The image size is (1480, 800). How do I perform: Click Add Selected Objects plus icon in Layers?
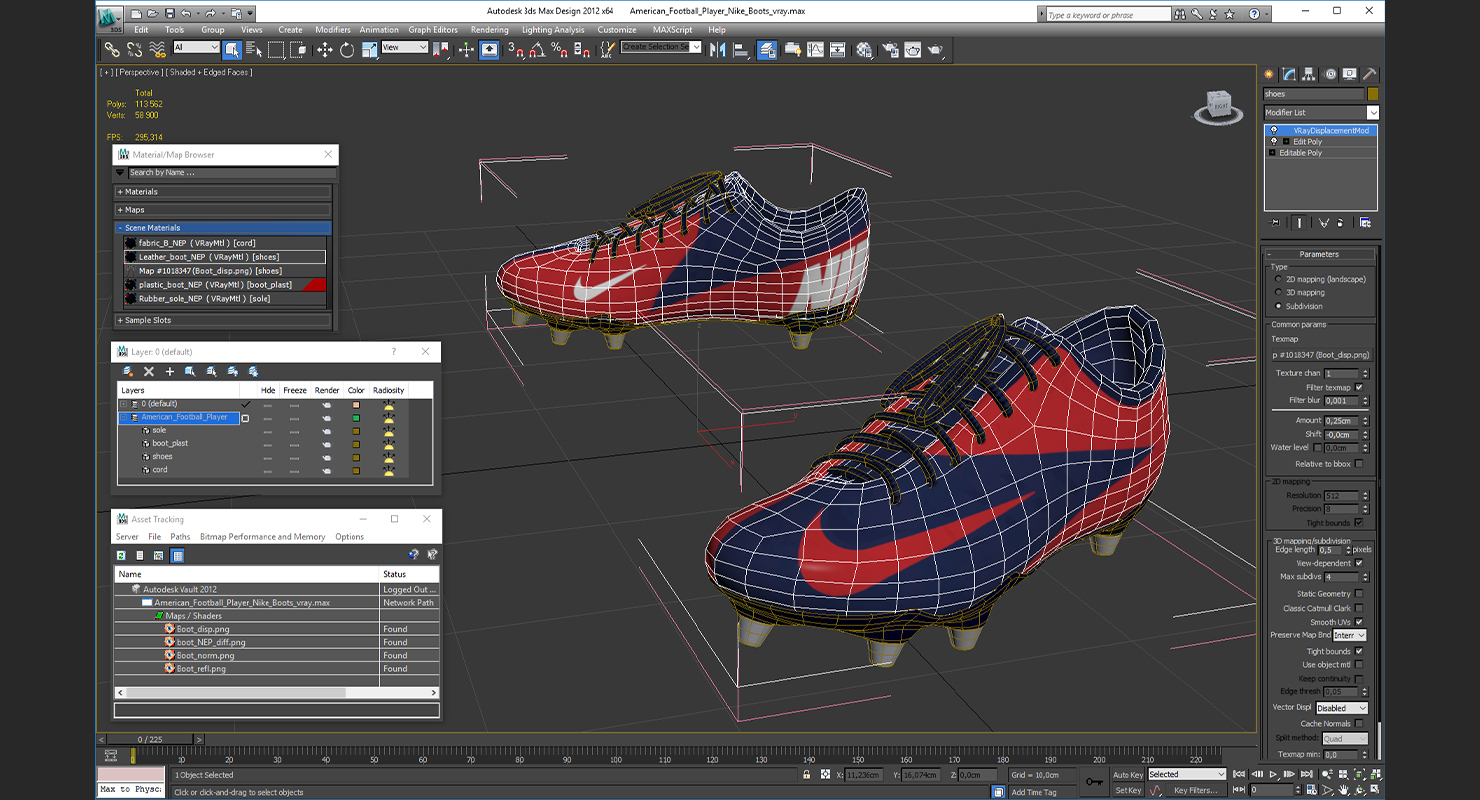(x=170, y=371)
